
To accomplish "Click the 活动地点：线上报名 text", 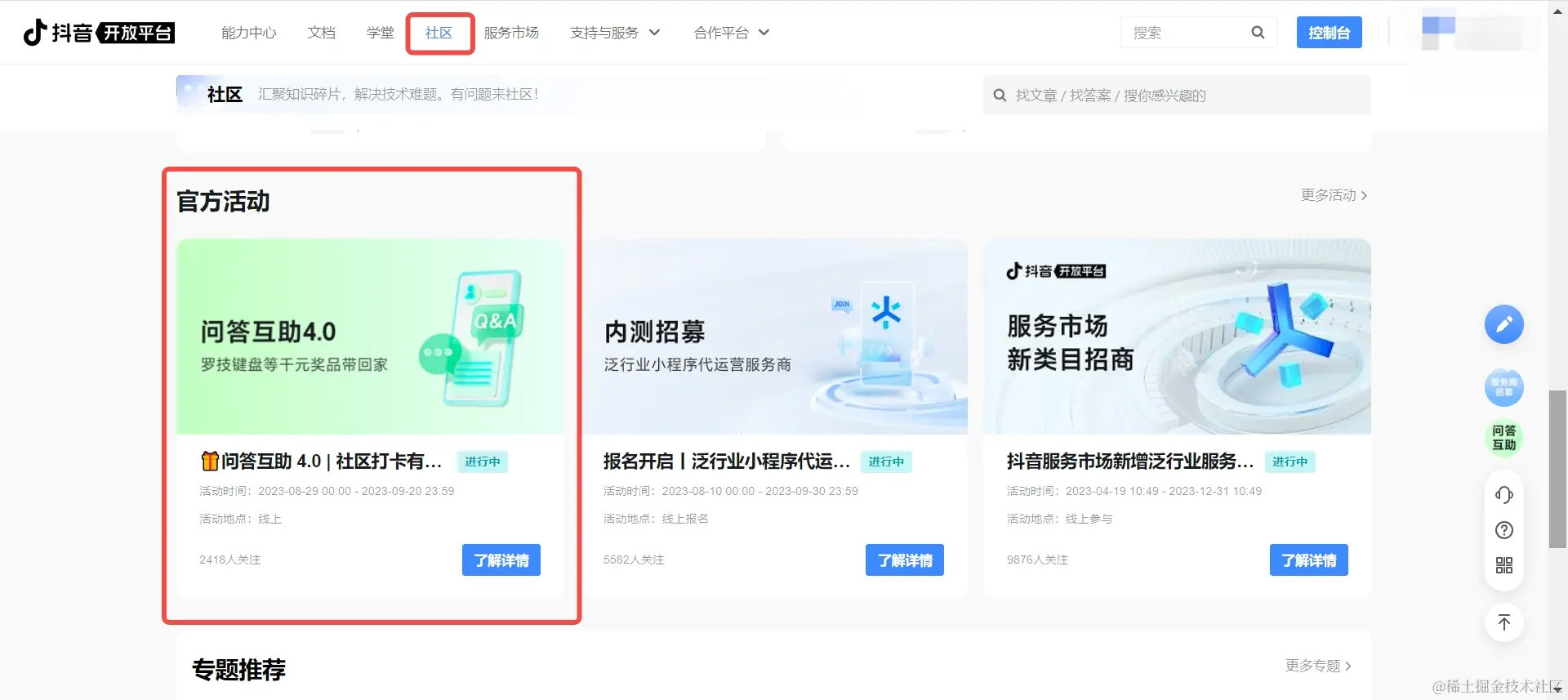I will coord(656,519).
